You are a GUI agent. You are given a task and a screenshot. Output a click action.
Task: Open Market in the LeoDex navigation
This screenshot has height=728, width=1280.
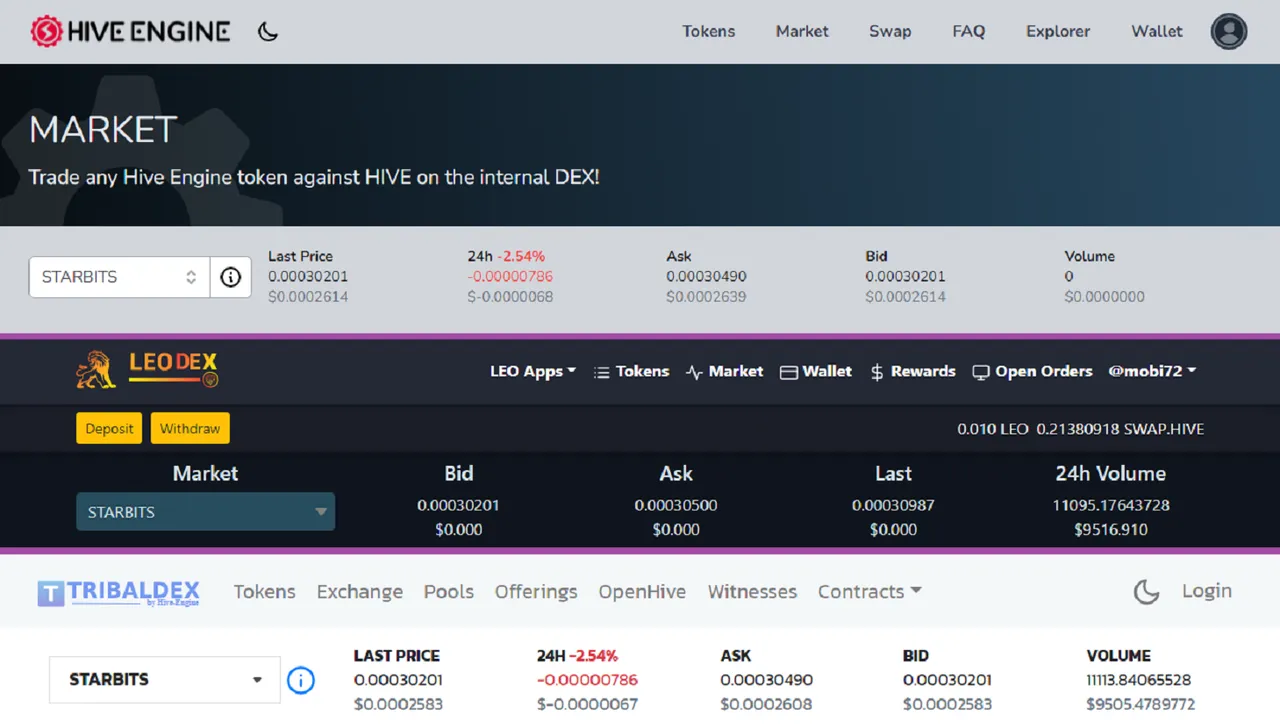pos(736,371)
